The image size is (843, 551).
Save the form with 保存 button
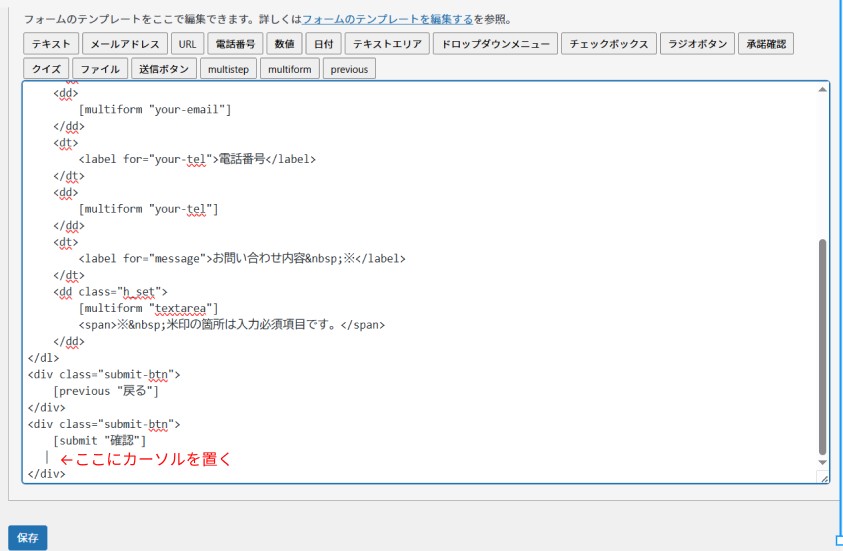(27, 538)
